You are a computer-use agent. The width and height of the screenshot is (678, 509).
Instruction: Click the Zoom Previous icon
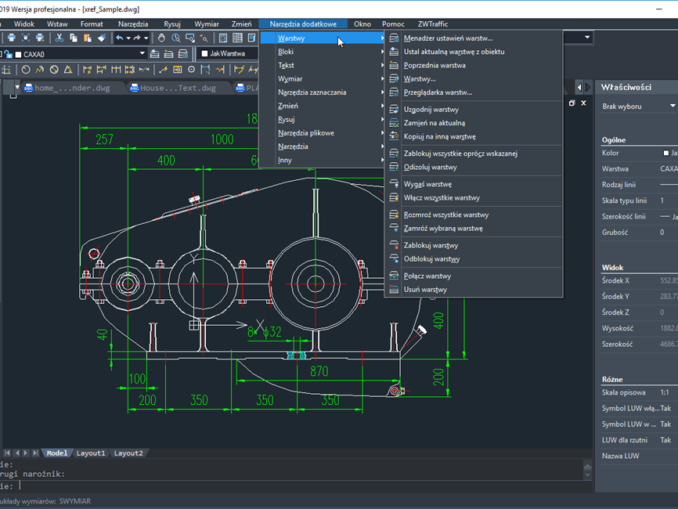point(204,38)
